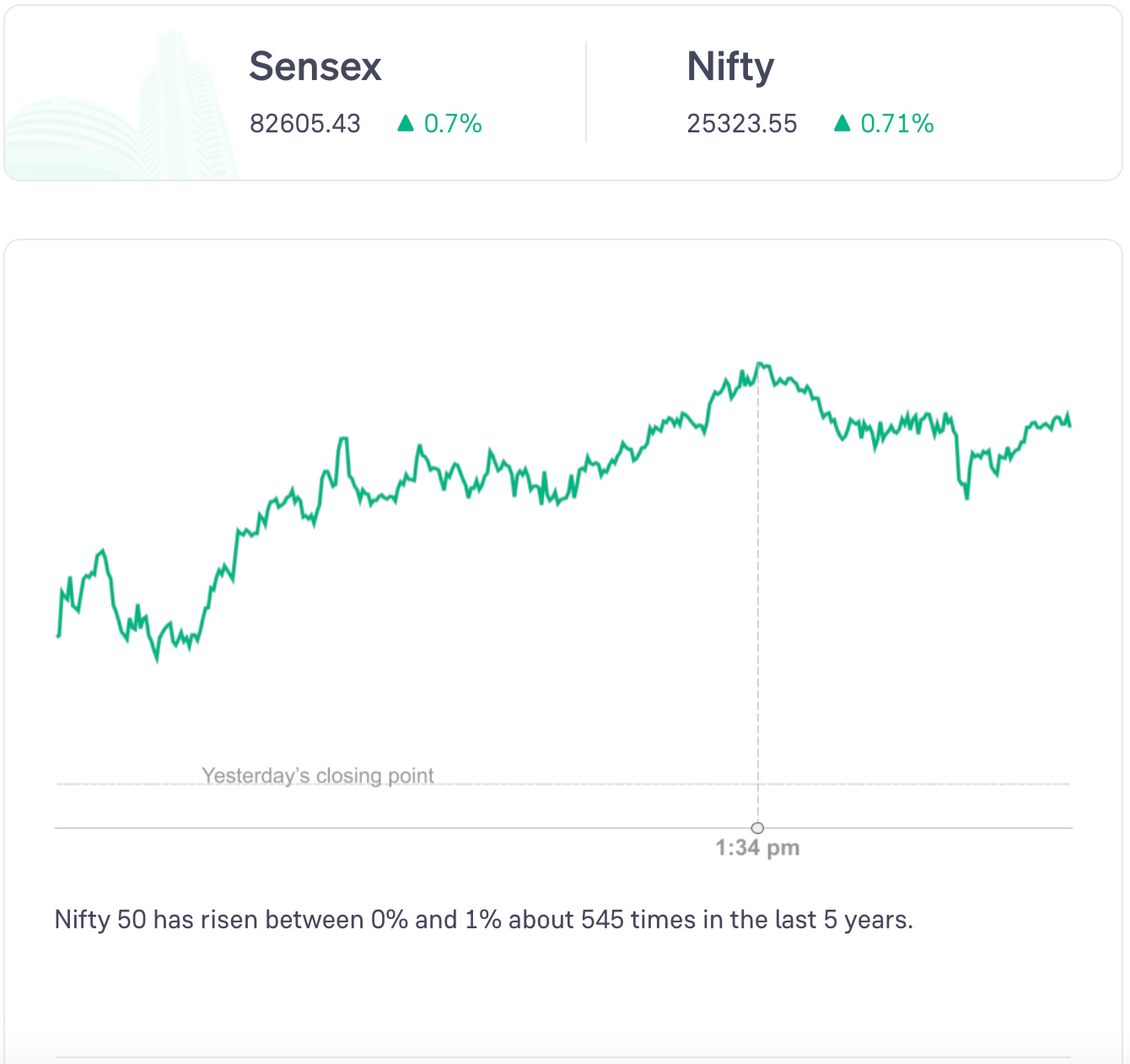The width and height of the screenshot is (1130, 1064).
Task: Open the Sensex heading
Action: point(315,67)
